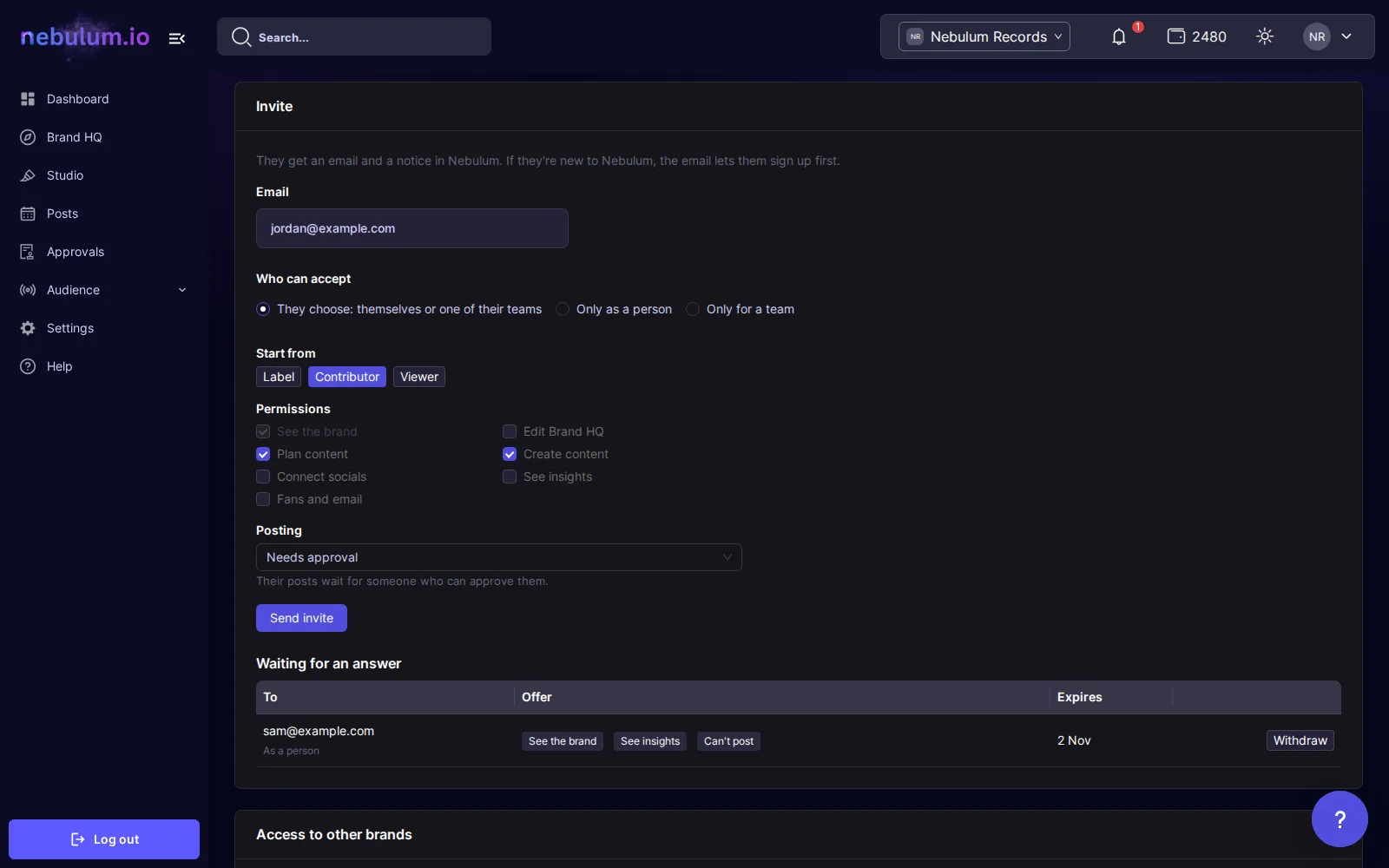Select 'Only as a person' radio
This screenshot has height=868, width=1389.
point(563,309)
